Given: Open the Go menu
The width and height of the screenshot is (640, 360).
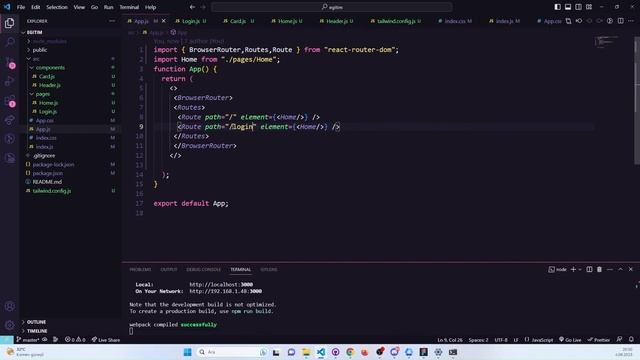Looking at the screenshot, I should [94, 7].
